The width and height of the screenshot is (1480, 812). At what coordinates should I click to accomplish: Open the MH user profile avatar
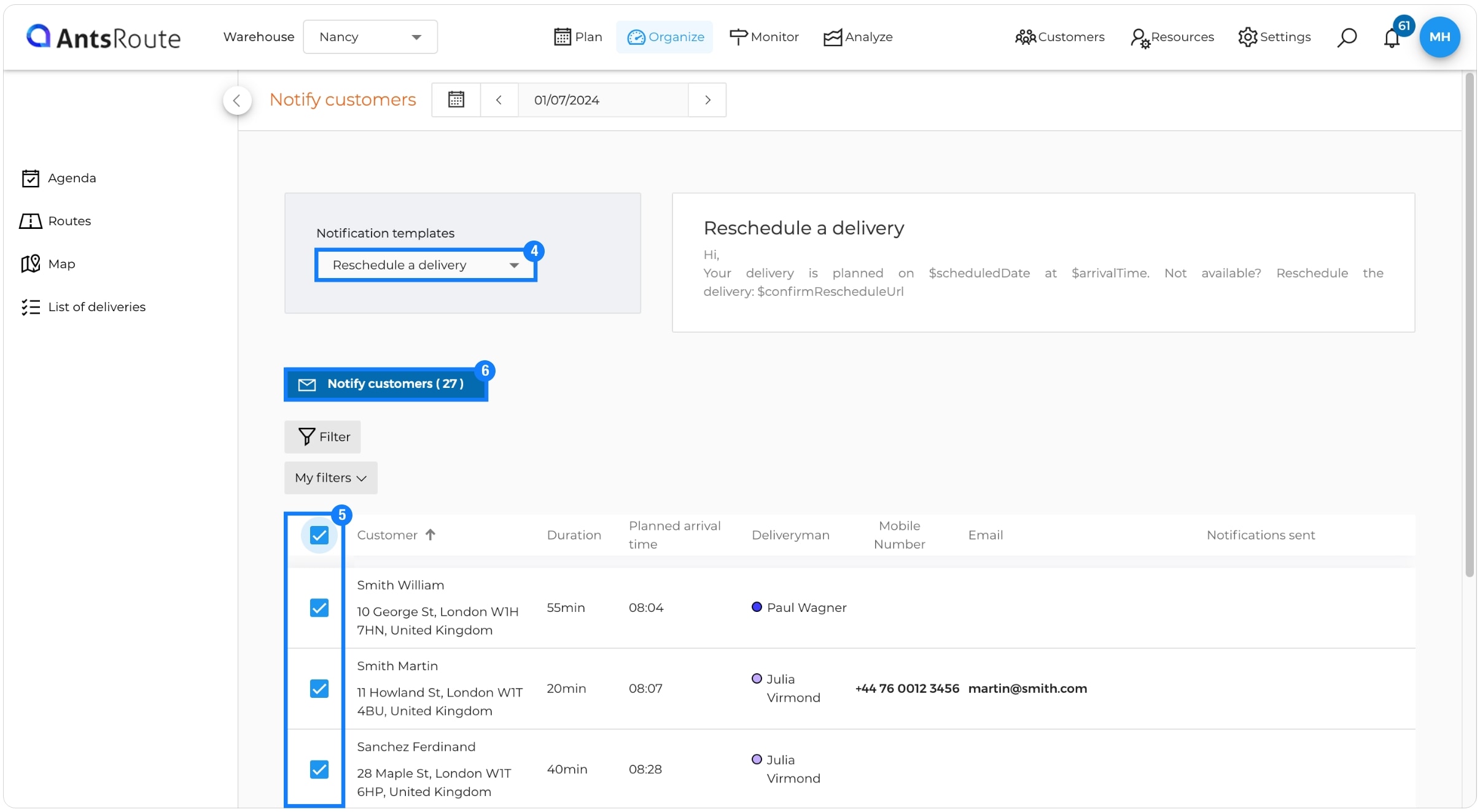(1439, 37)
